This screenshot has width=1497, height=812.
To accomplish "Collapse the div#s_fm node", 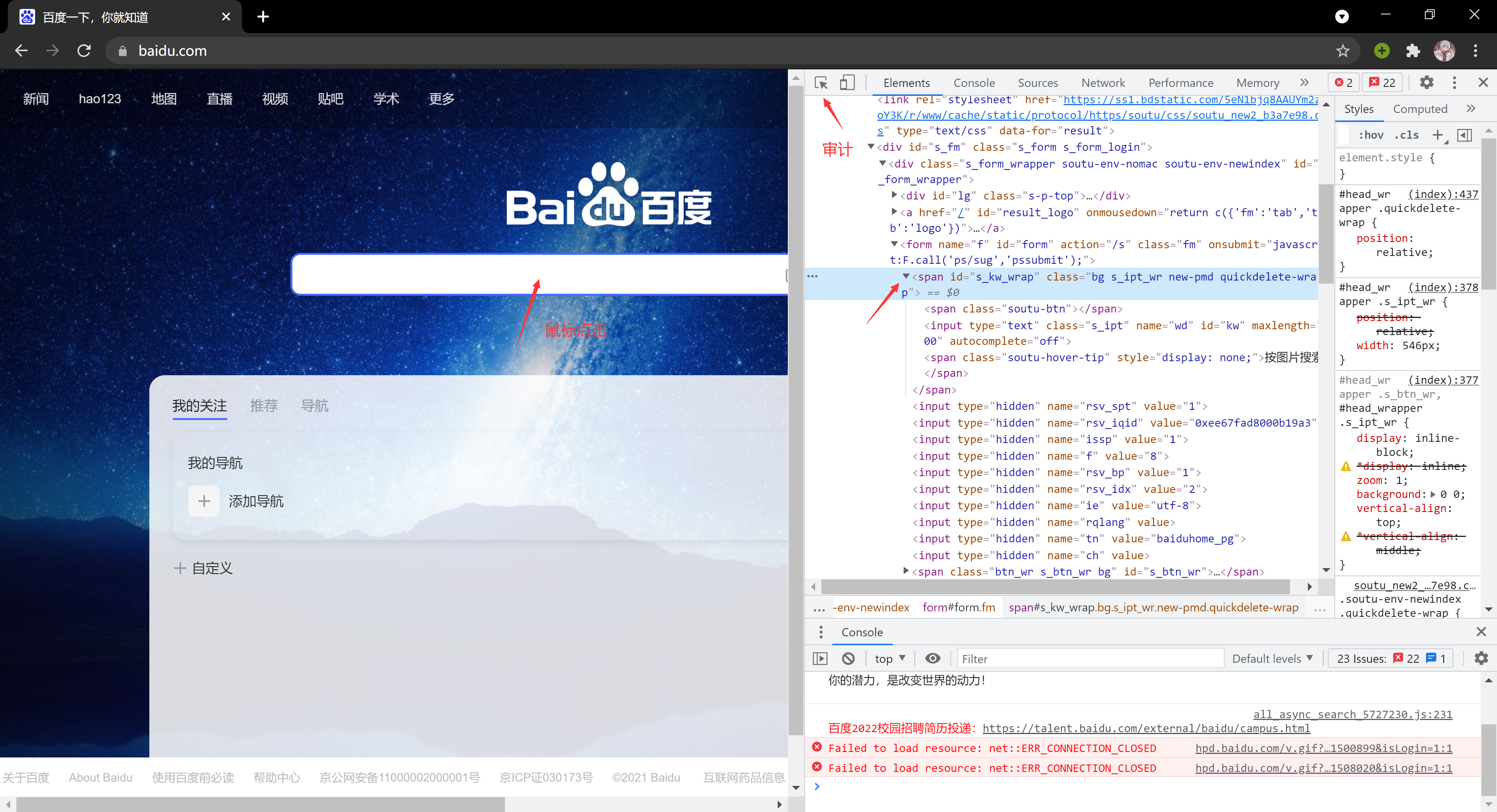I will 871,147.
